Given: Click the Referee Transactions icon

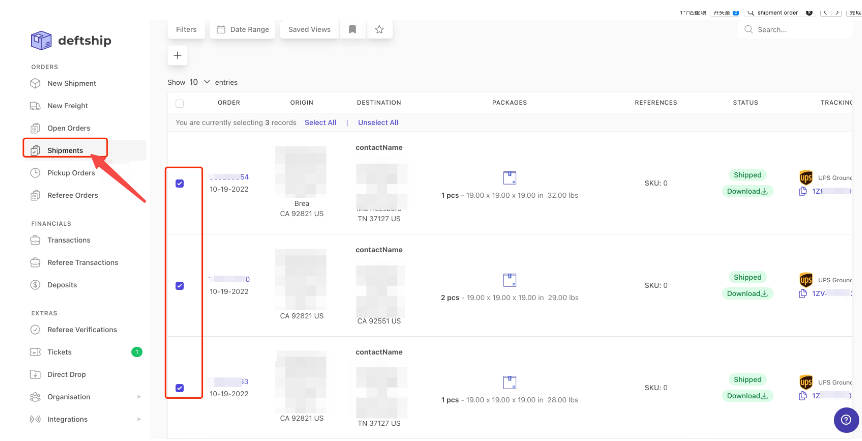Looking at the screenshot, I should point(35,262).
